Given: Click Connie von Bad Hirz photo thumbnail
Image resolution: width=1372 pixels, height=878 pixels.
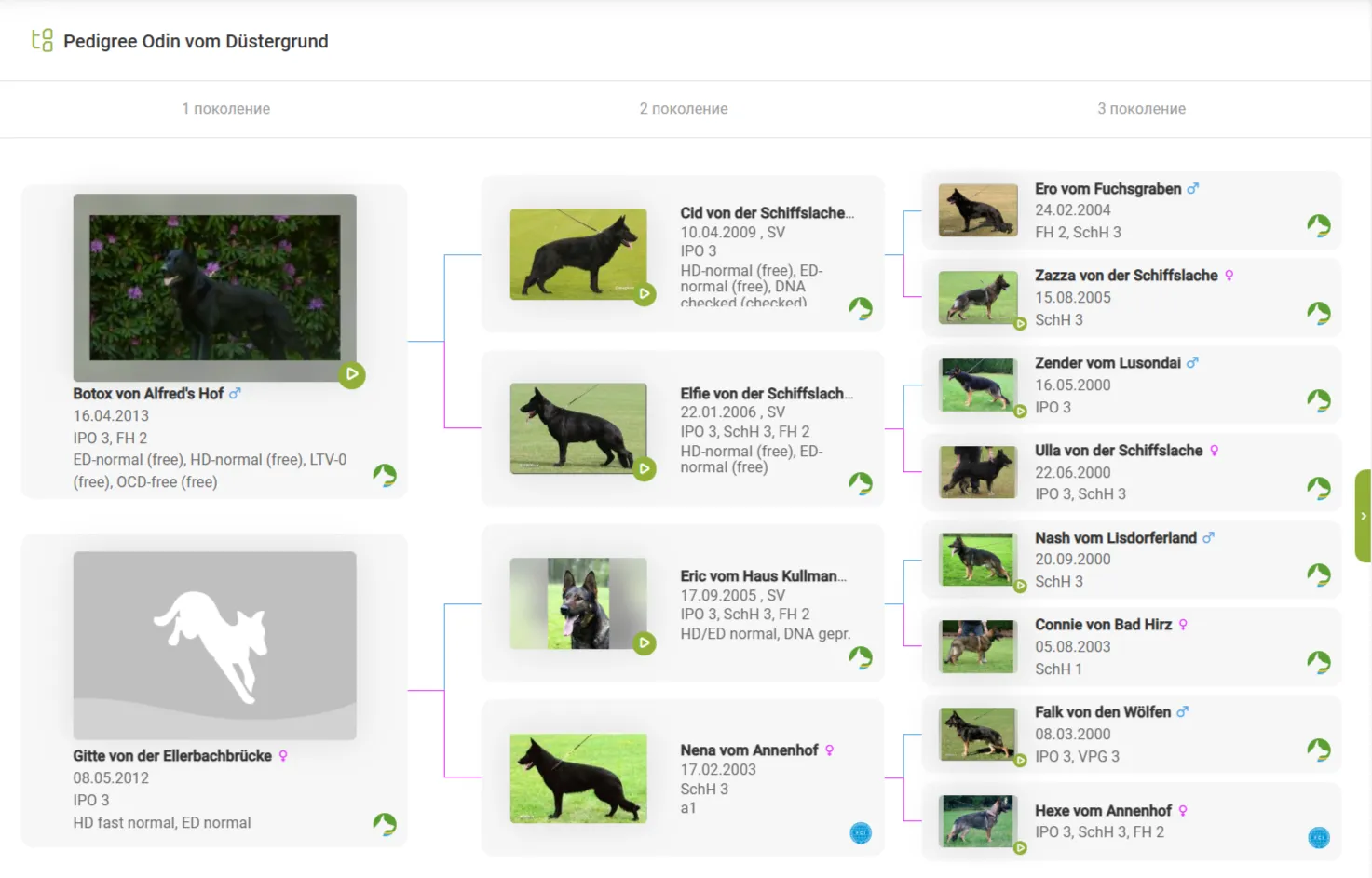Looking at the screenshot, I should [977, 646].
